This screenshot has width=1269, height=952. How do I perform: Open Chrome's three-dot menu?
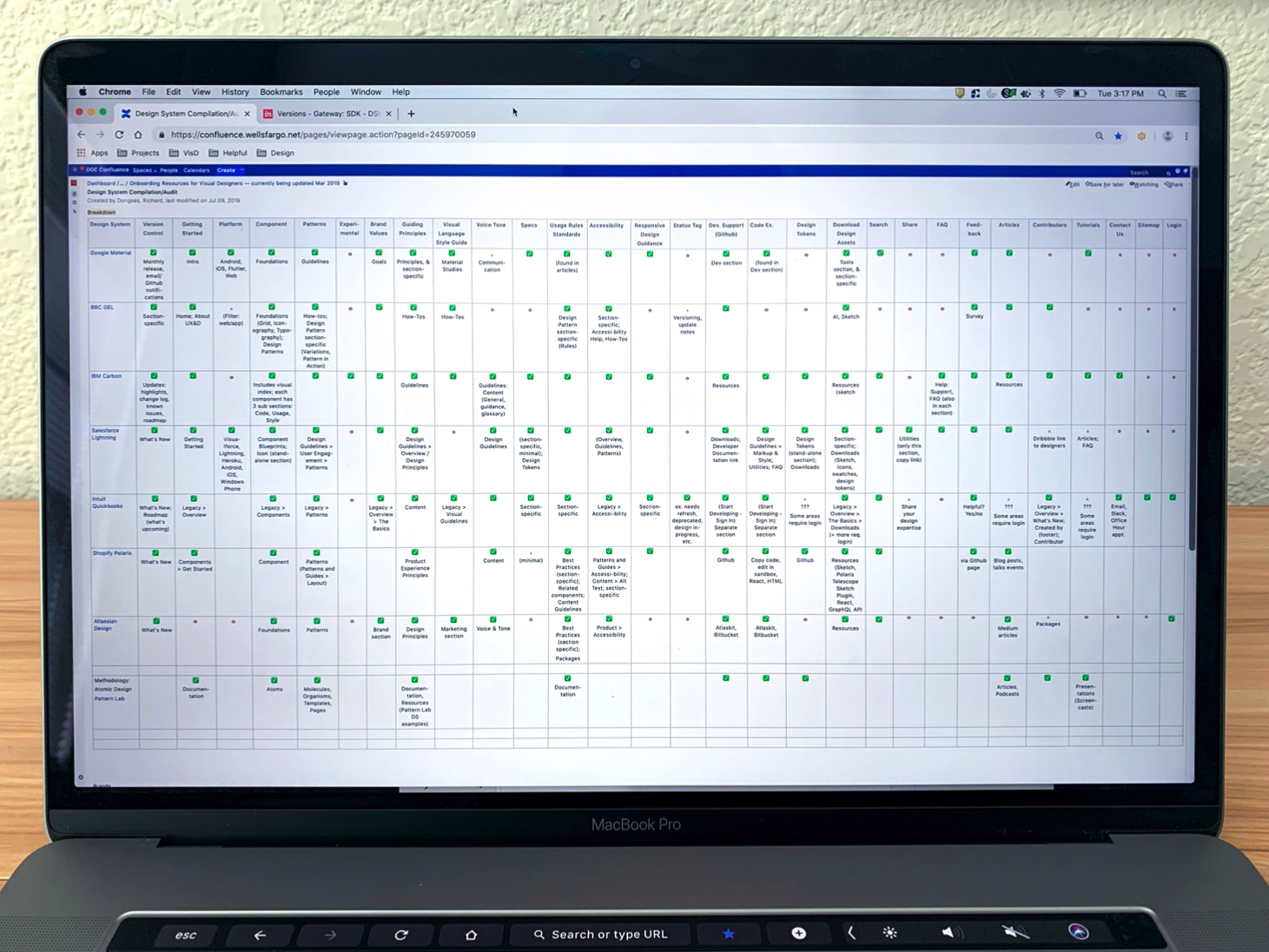[x=1186, y=136]
